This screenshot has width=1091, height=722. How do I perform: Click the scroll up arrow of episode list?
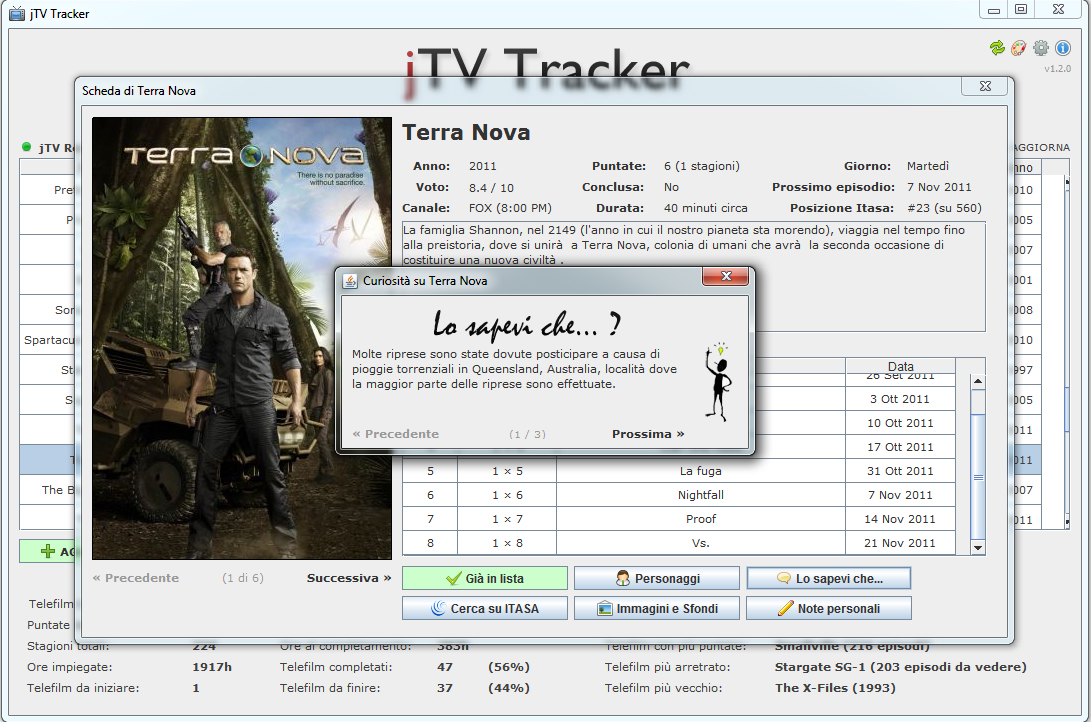(978, 381)
